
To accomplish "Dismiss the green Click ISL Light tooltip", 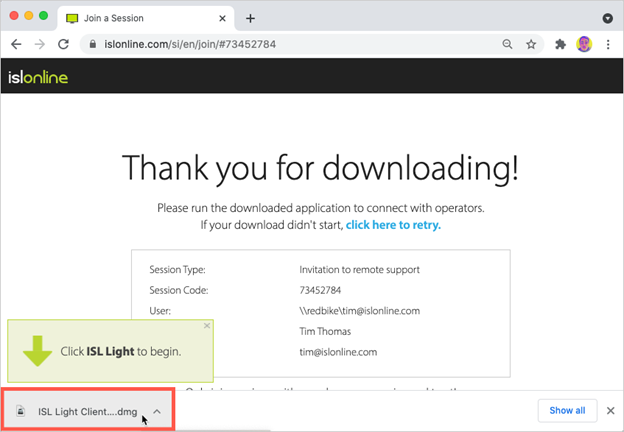I will pyautogui.click(x=207, y=326).
